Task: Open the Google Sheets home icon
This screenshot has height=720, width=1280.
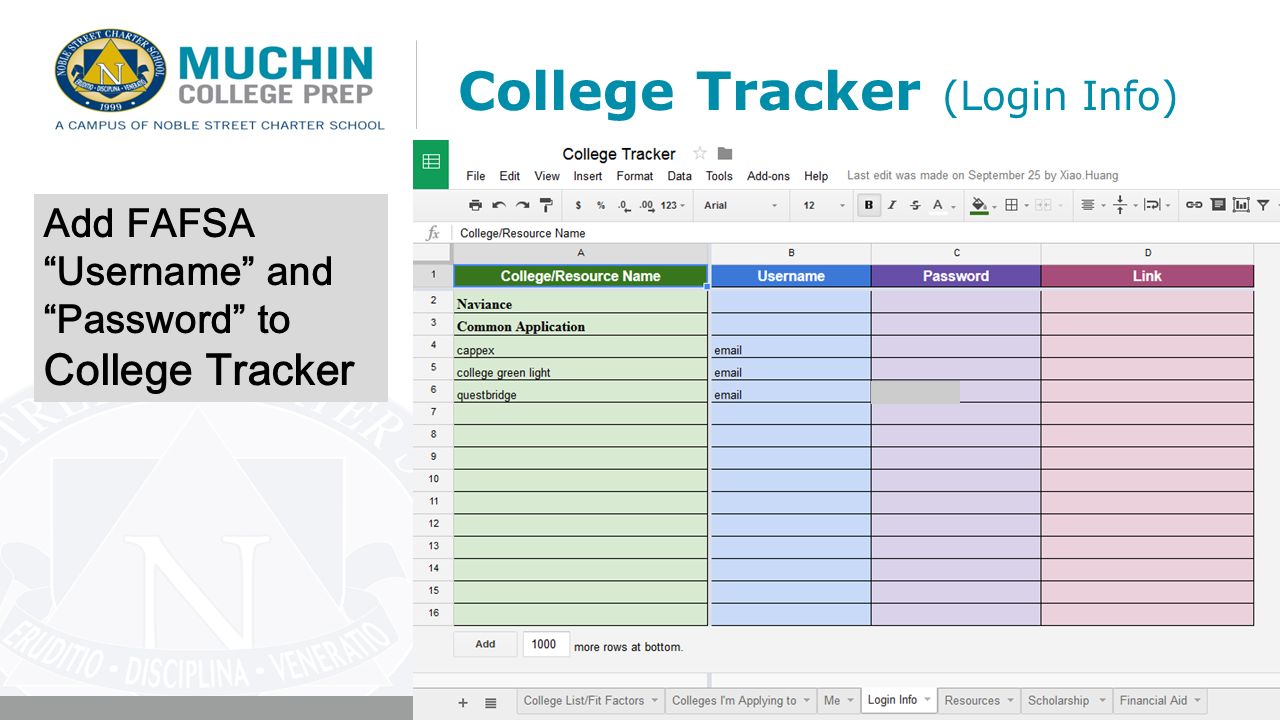Action: pyautogui.click(x=431, y=163)
